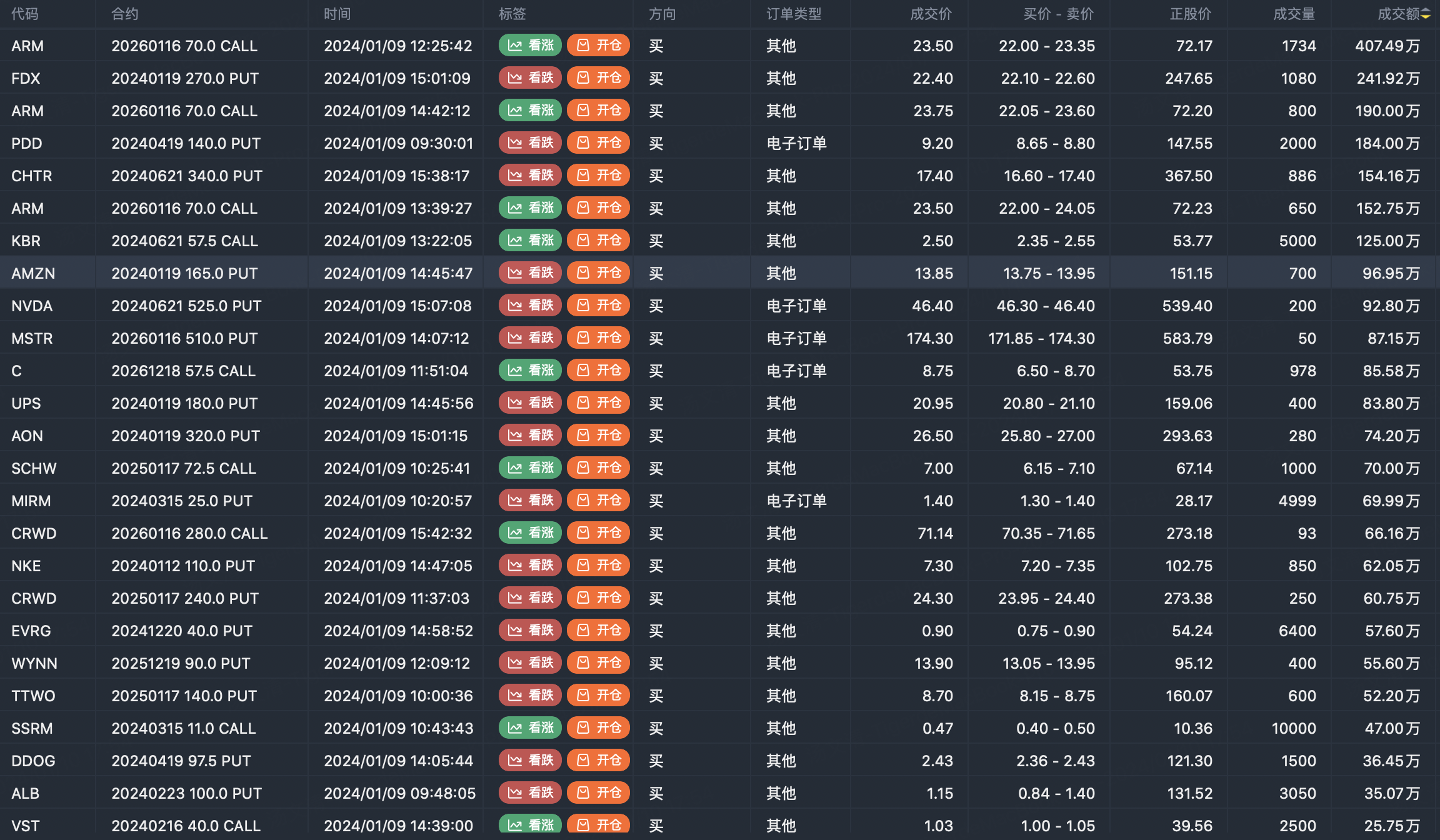Screen dimensions: 1440x840
Task: Click the 订单类型 column header
Action: pos(794,14)
